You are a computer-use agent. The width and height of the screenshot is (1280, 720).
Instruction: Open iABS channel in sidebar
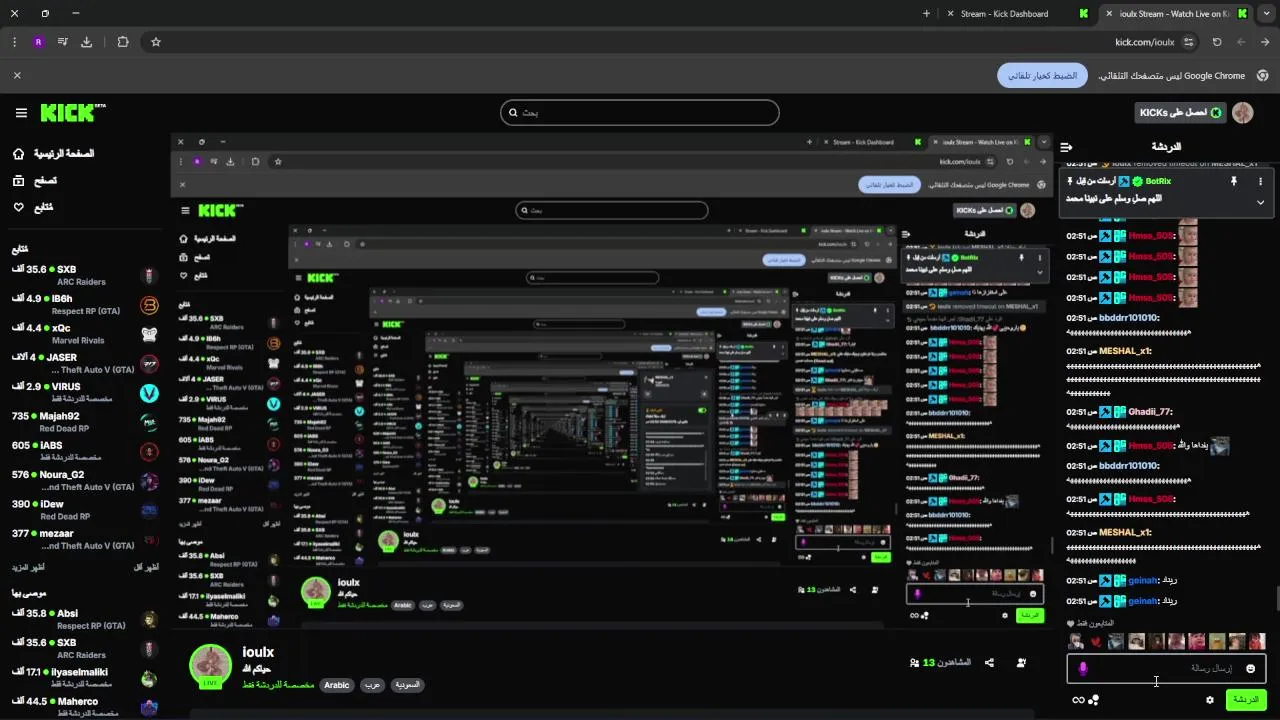coord(85,451)
